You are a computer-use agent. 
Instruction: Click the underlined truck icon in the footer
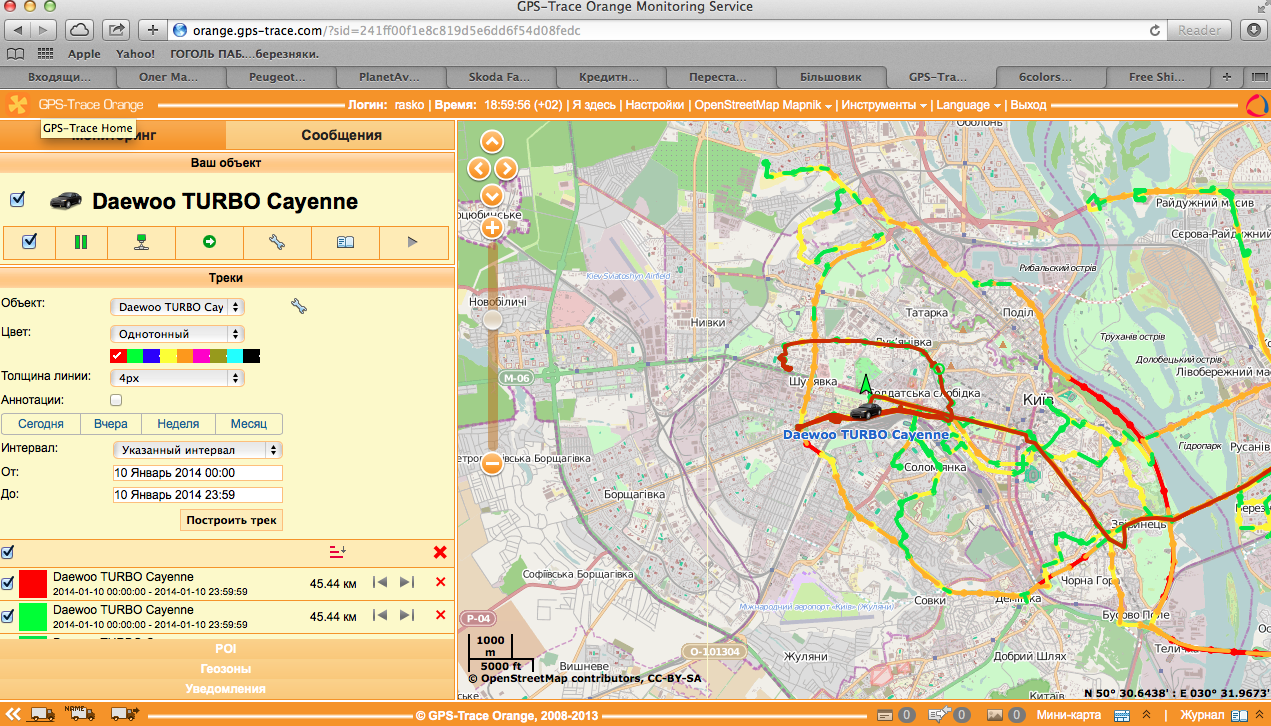(43, 714)
